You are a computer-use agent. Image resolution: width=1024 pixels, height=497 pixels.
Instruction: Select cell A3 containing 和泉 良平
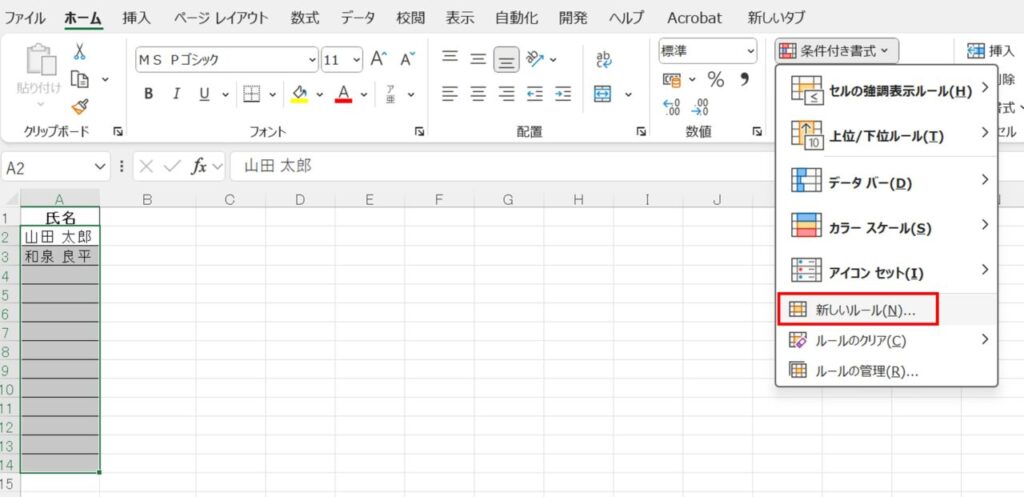pyautogui.click(x=60, y=256)
